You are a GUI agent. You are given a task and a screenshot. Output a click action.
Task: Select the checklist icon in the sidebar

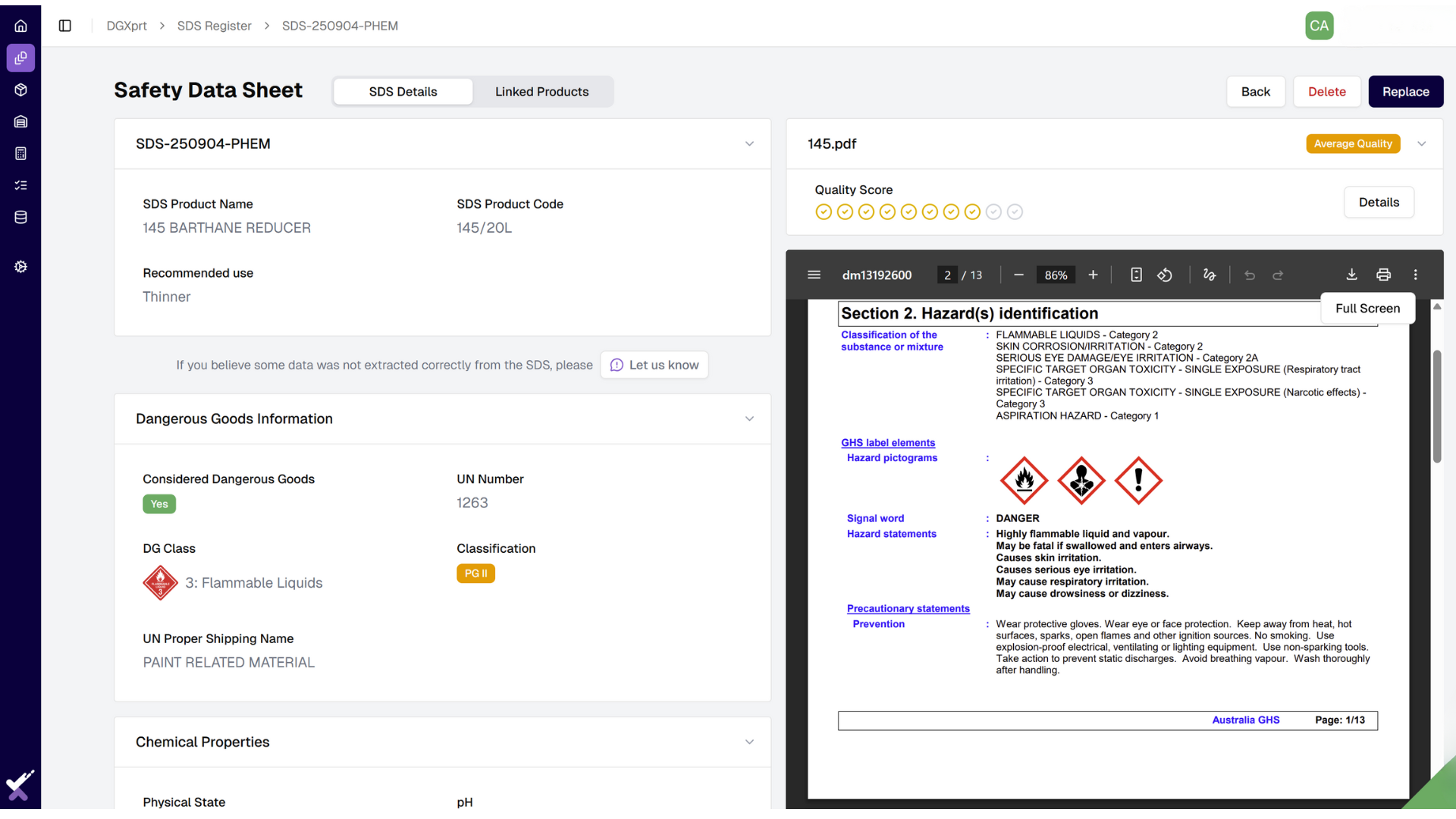click(x=20, y=185)
